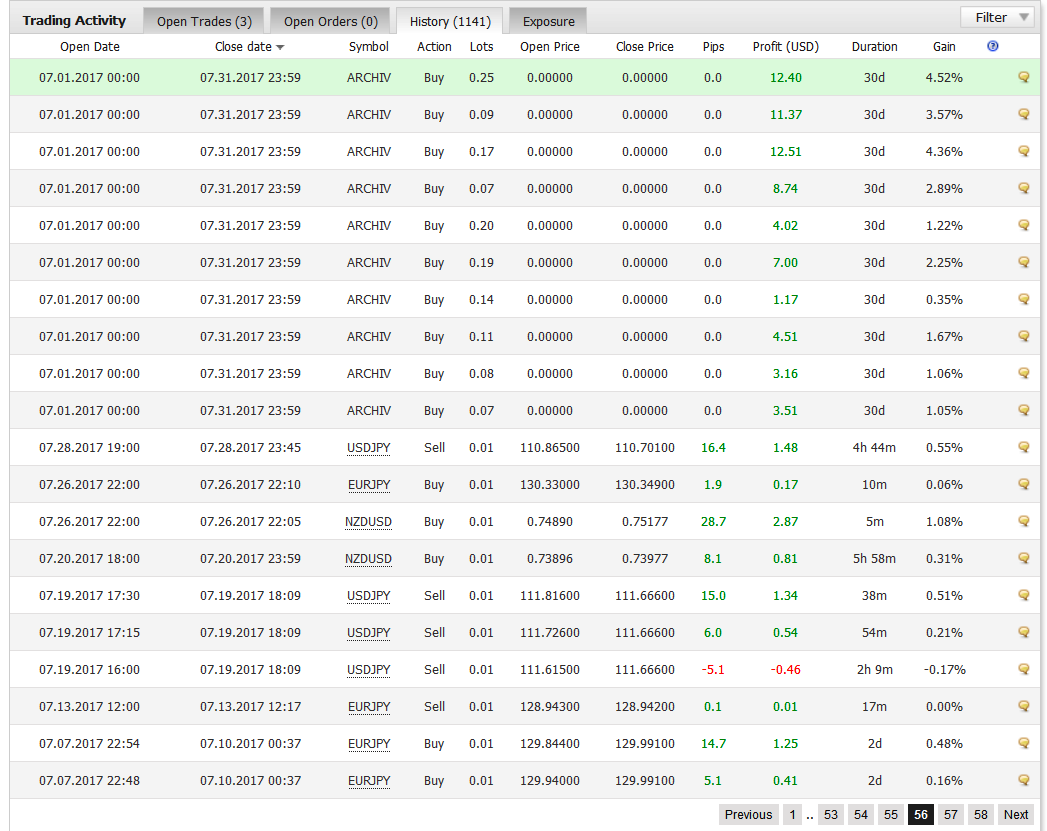The image size is (1047, 831).
Task: Open comment icon for 11.37 profit row
Action: point(1023,114)
